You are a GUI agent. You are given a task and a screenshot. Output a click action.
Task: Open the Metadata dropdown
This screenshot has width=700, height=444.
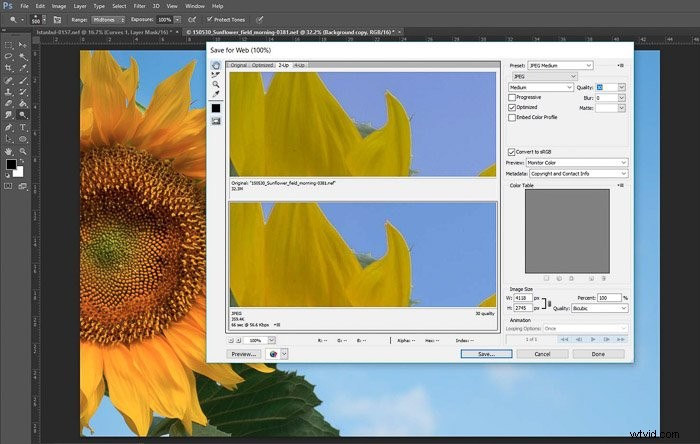click(x=579, y=174)
